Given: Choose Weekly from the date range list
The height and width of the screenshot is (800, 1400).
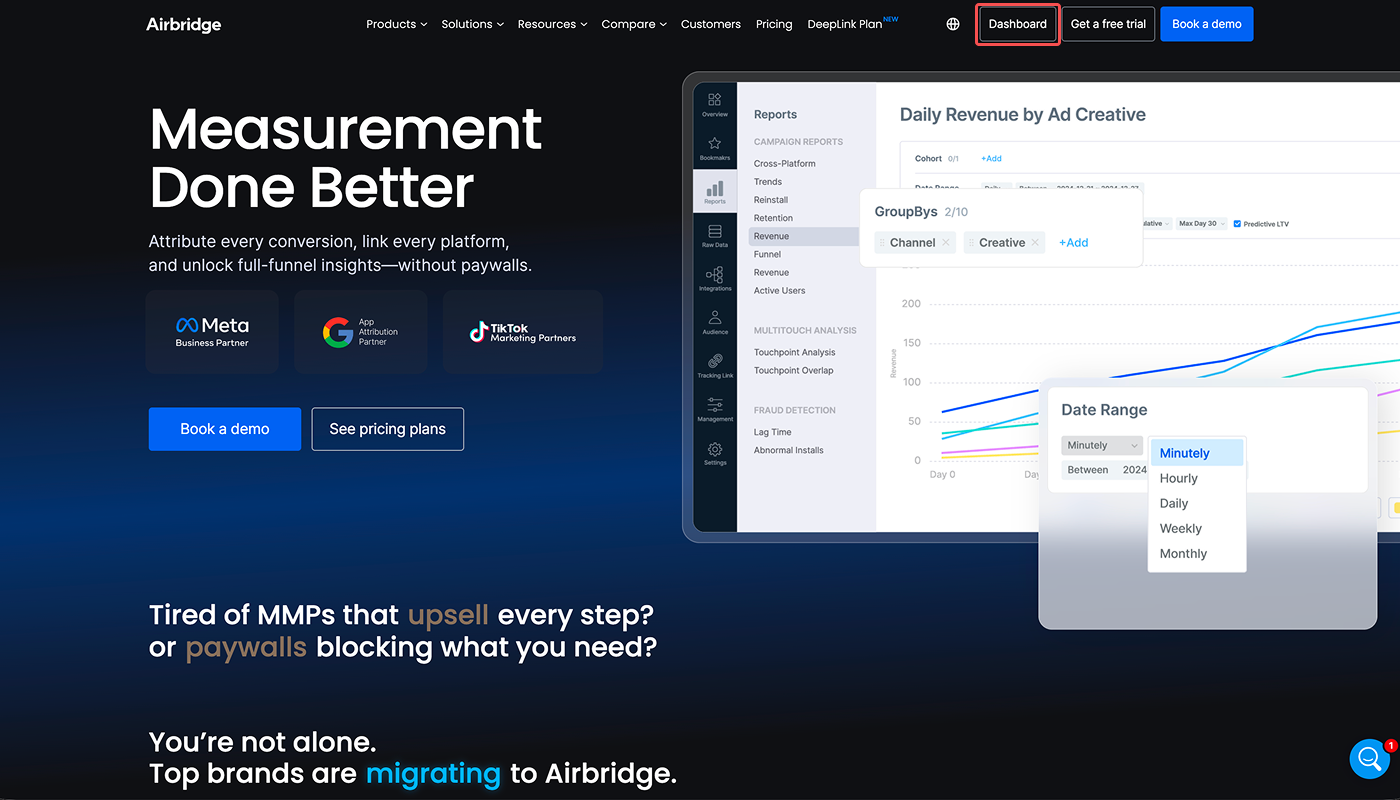Looking at the screenshot, I should click(x=1196, y=528).
